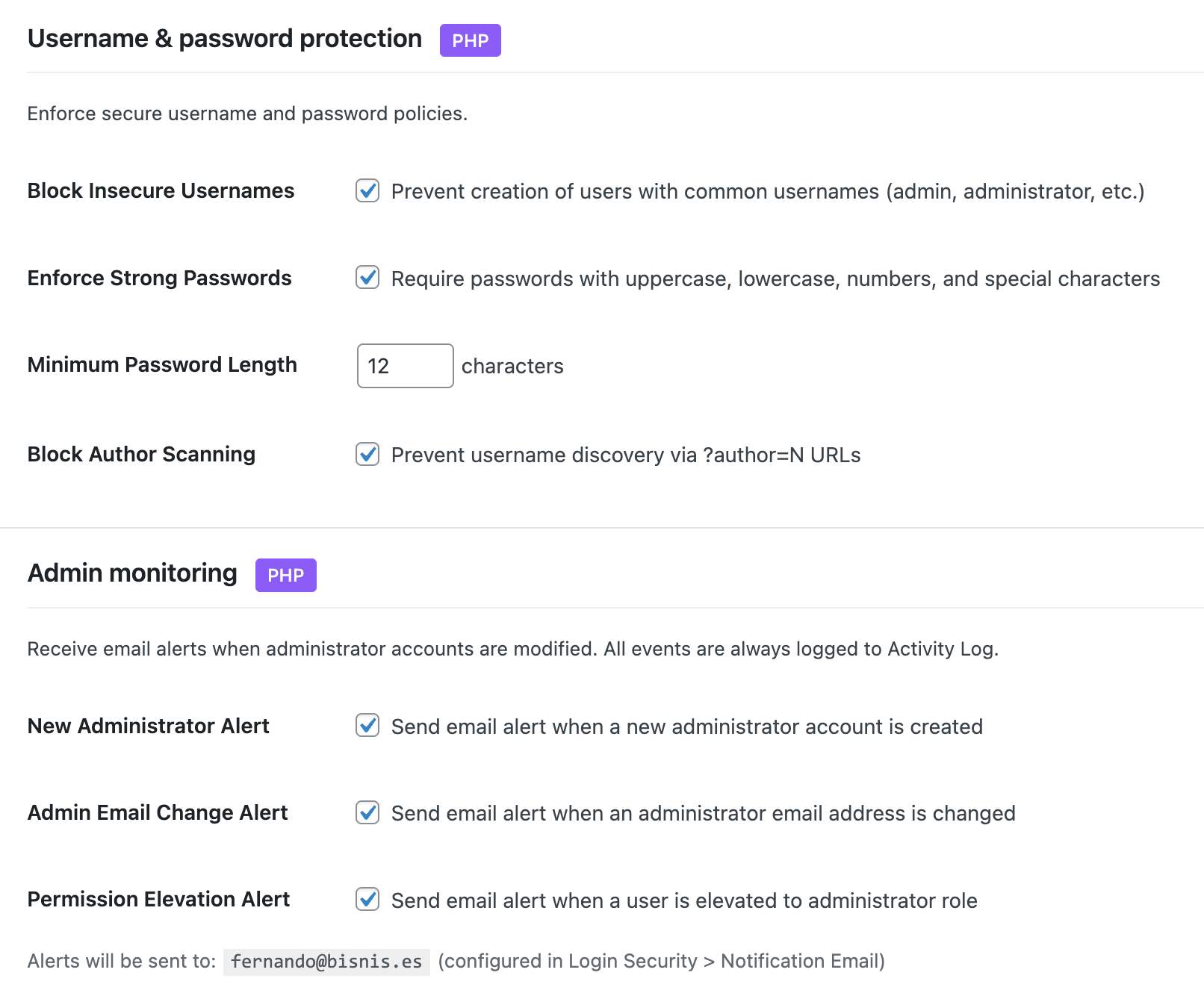The image size is (1204, 1002).
Task: Toggle the Admin Email Change Alert checkbox
Action: click(367, 812)
